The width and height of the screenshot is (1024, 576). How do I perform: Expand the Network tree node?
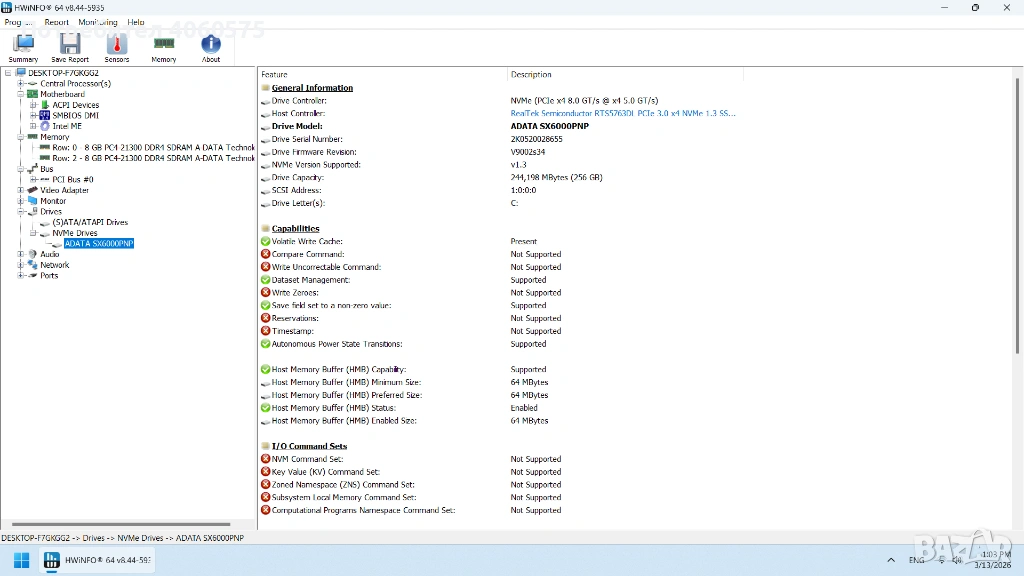pyautogui.click(x=21, y=265)
